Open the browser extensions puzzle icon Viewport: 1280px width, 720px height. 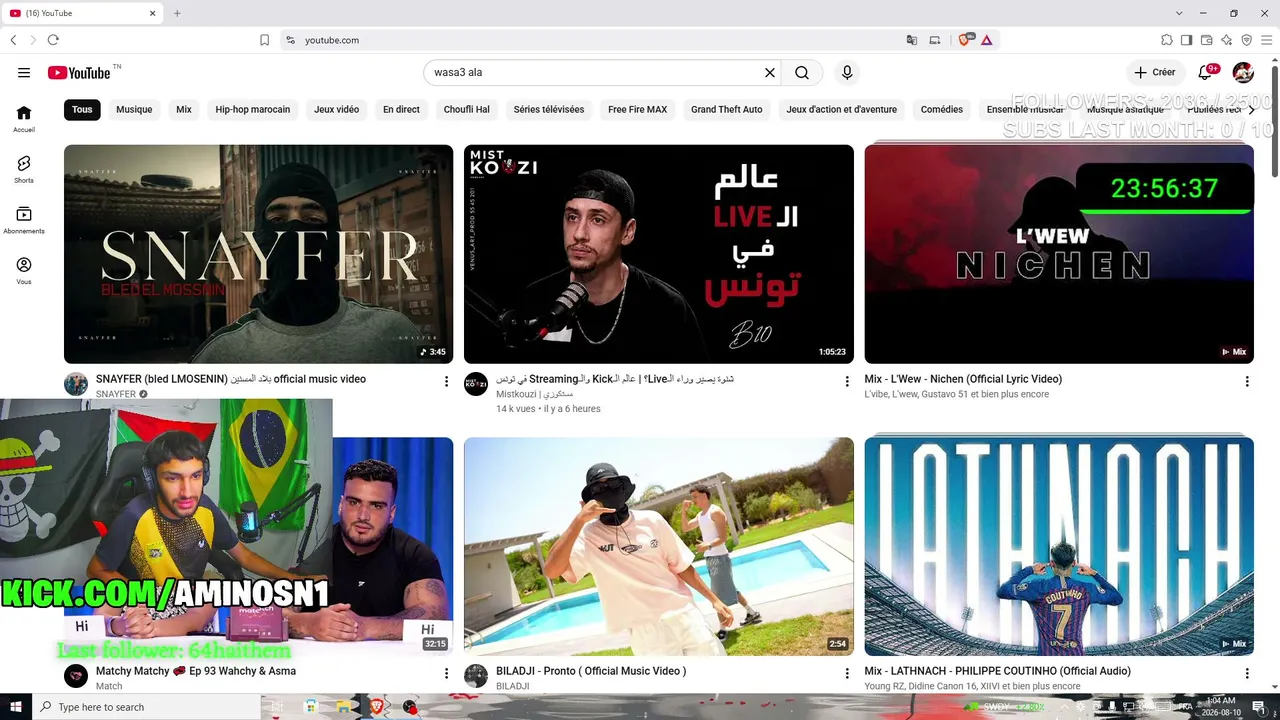coord(1167,40)
